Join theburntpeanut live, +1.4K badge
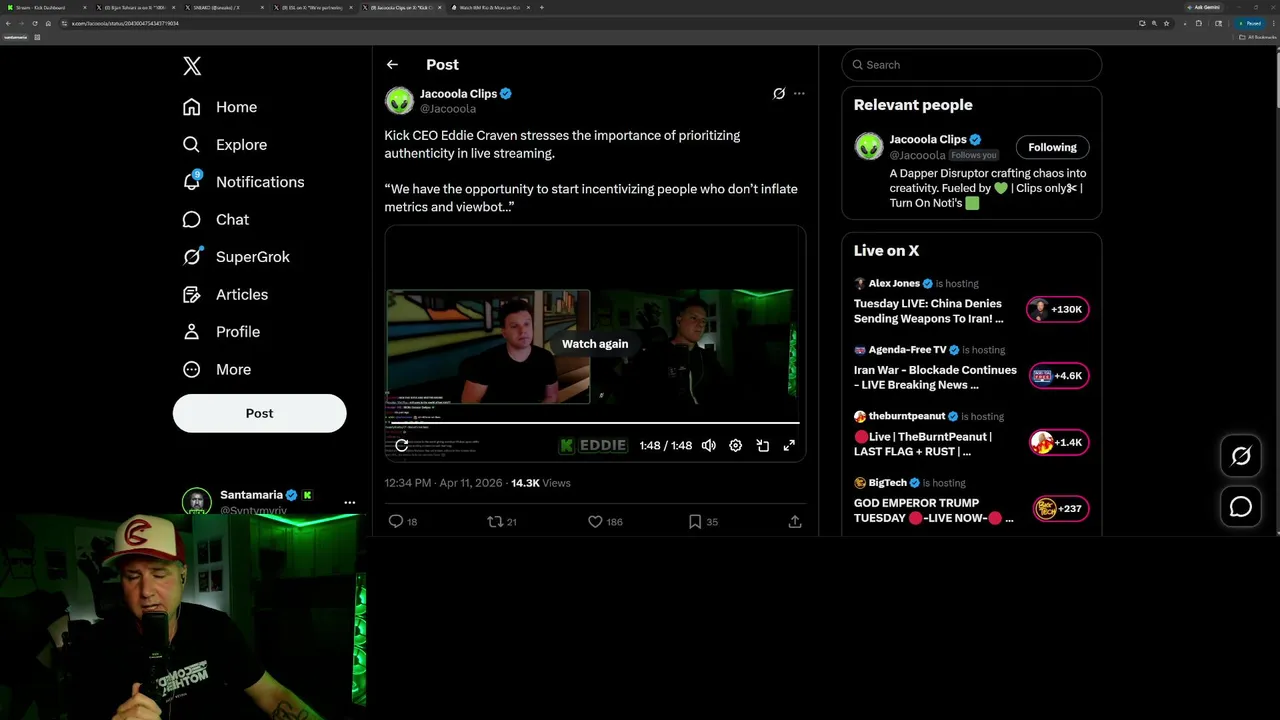1280x720 pixels. click(1058, 442)
